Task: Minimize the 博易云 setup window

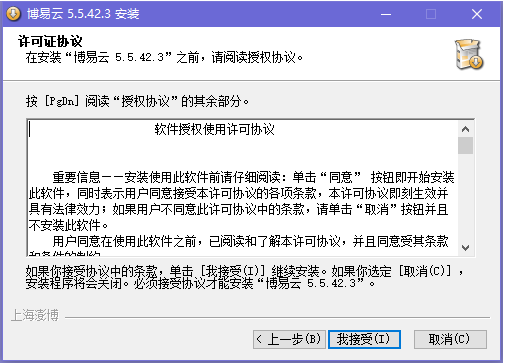Action: pos(386,14)
